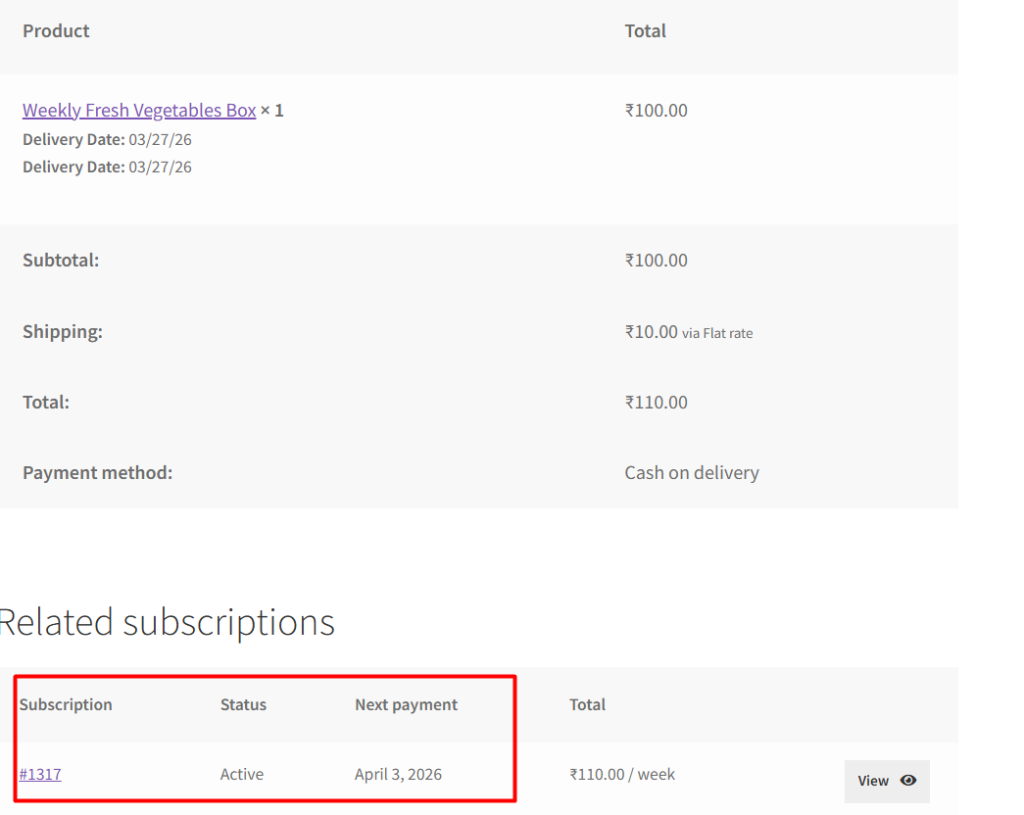Click the Subtotal label
Image resolution: width=1024 pixels, height=815 pixels.
coord(61,260)
